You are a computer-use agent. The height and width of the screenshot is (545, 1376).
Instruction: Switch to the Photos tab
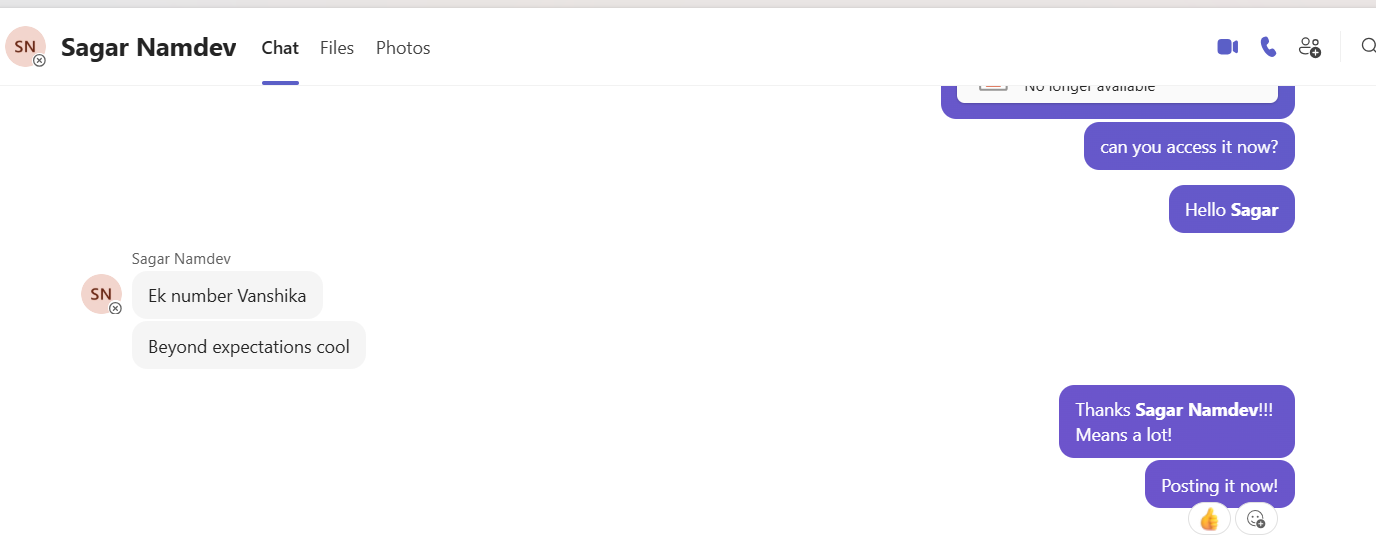pyautogui.click(x=403, y=48)
